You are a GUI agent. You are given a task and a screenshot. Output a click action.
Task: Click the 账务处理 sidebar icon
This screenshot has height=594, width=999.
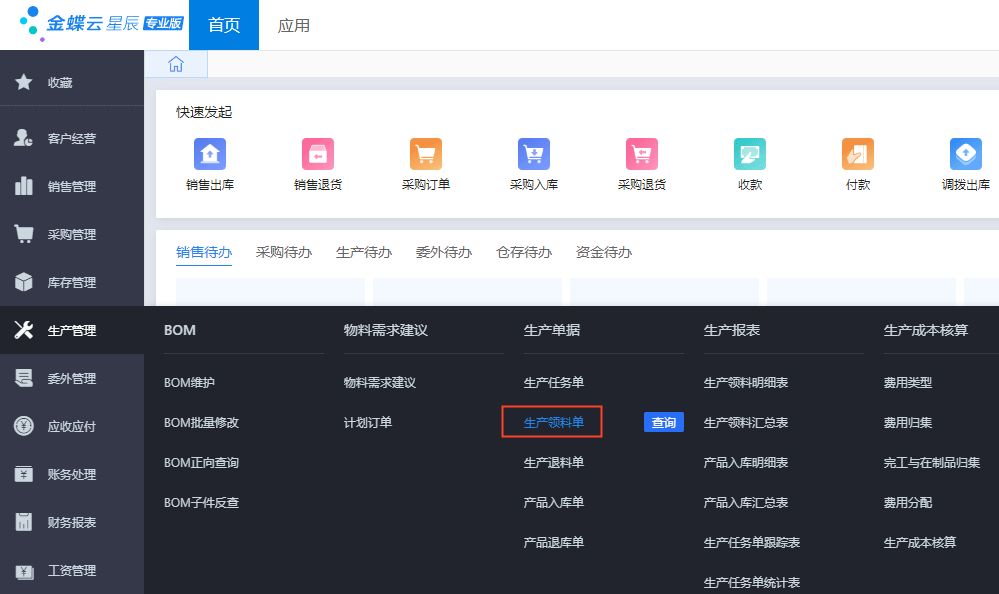[24, 474]
